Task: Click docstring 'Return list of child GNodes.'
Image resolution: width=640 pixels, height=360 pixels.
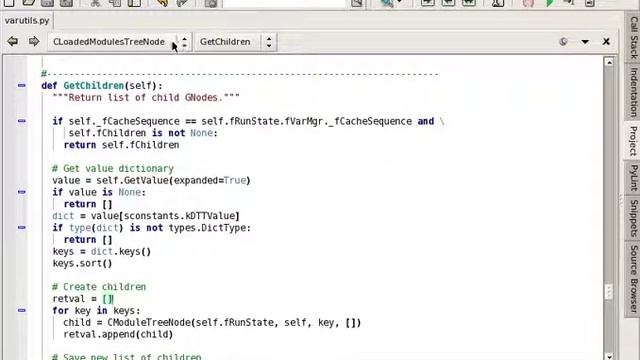Action: pos(146,98)
